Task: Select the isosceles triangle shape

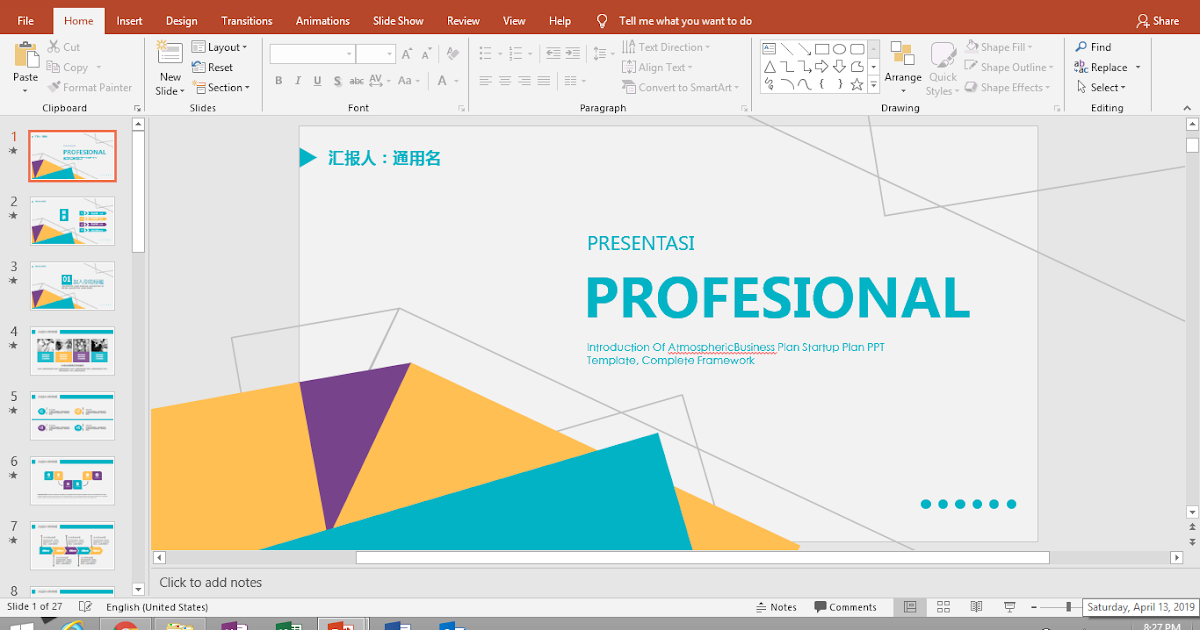Action: [x=768, y=67]
